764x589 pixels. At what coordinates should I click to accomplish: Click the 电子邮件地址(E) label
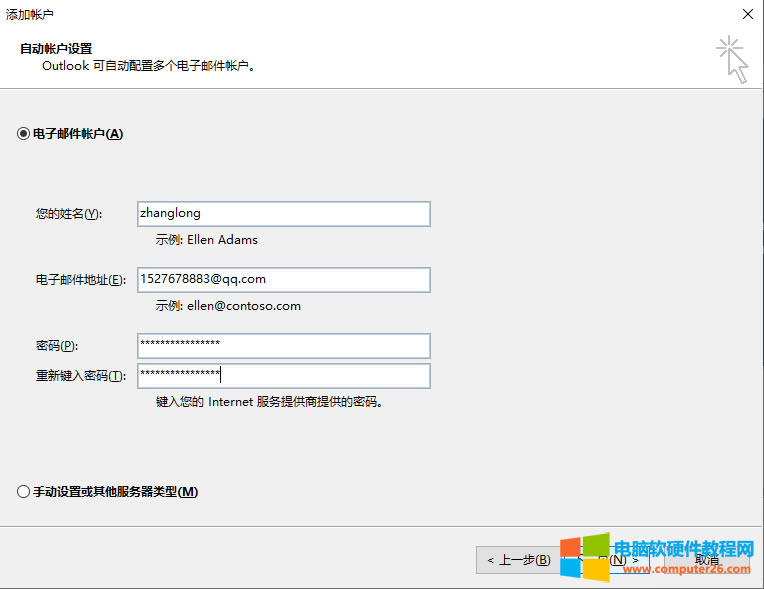pyautogui.click(x=81, y=280)
